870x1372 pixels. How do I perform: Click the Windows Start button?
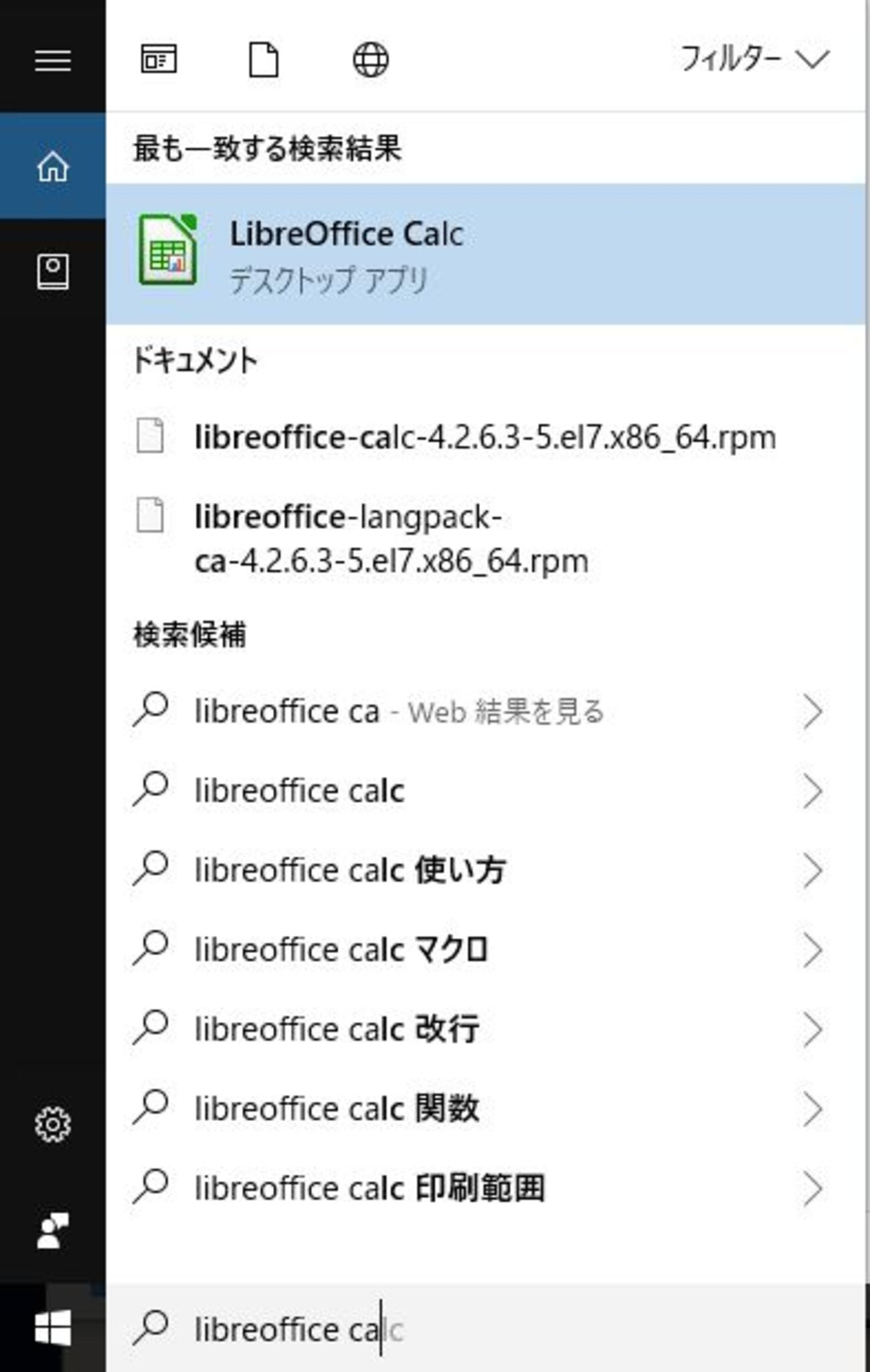pos(53,1327)
